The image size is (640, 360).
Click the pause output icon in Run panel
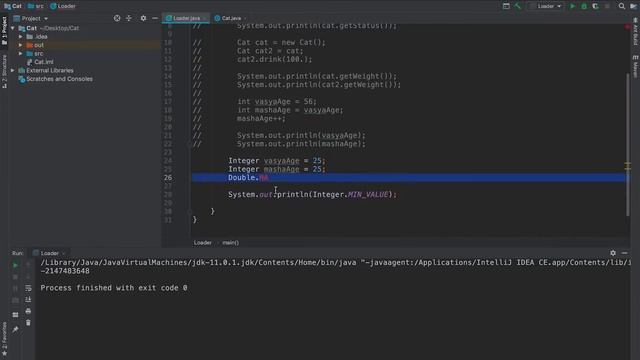click(x=16, y=289)
